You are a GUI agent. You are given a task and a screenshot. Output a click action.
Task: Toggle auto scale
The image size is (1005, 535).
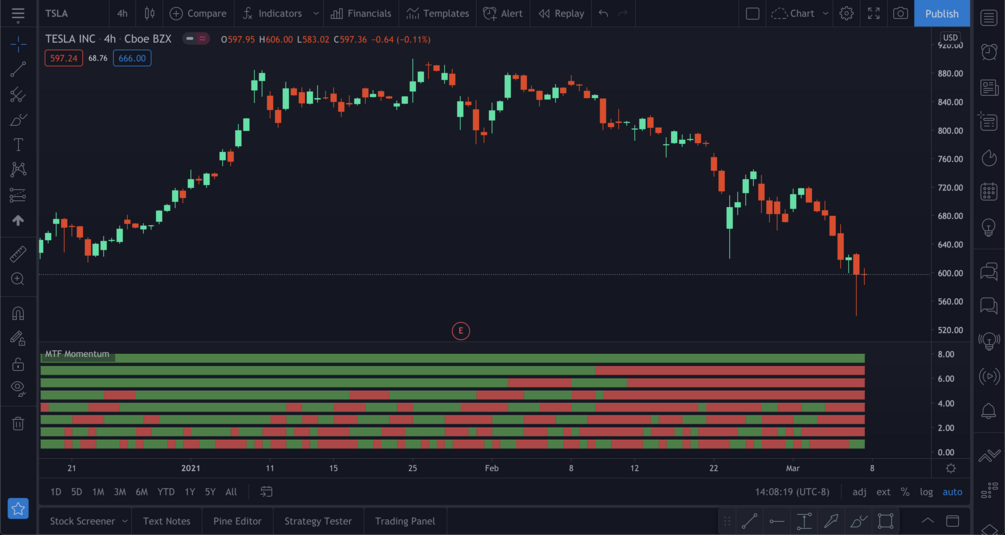pos(952,492)
